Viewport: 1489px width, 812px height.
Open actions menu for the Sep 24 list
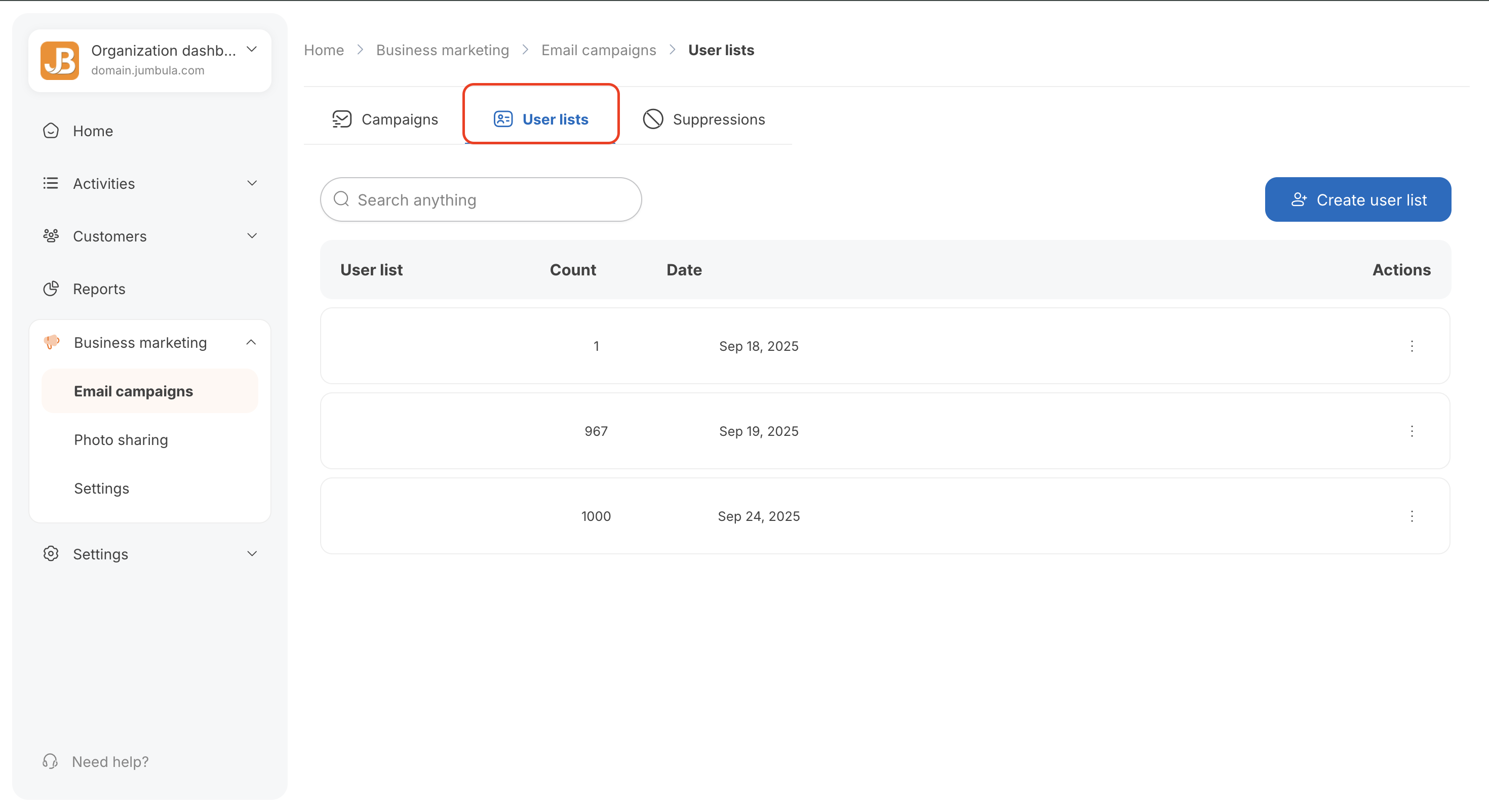click(x=1412, y=516)
